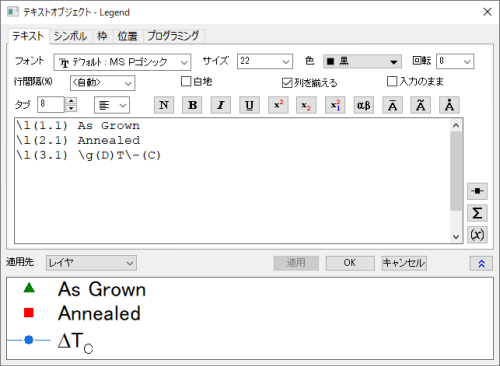
Task: Insert variable info (x) button
Action: coord(477,235)
